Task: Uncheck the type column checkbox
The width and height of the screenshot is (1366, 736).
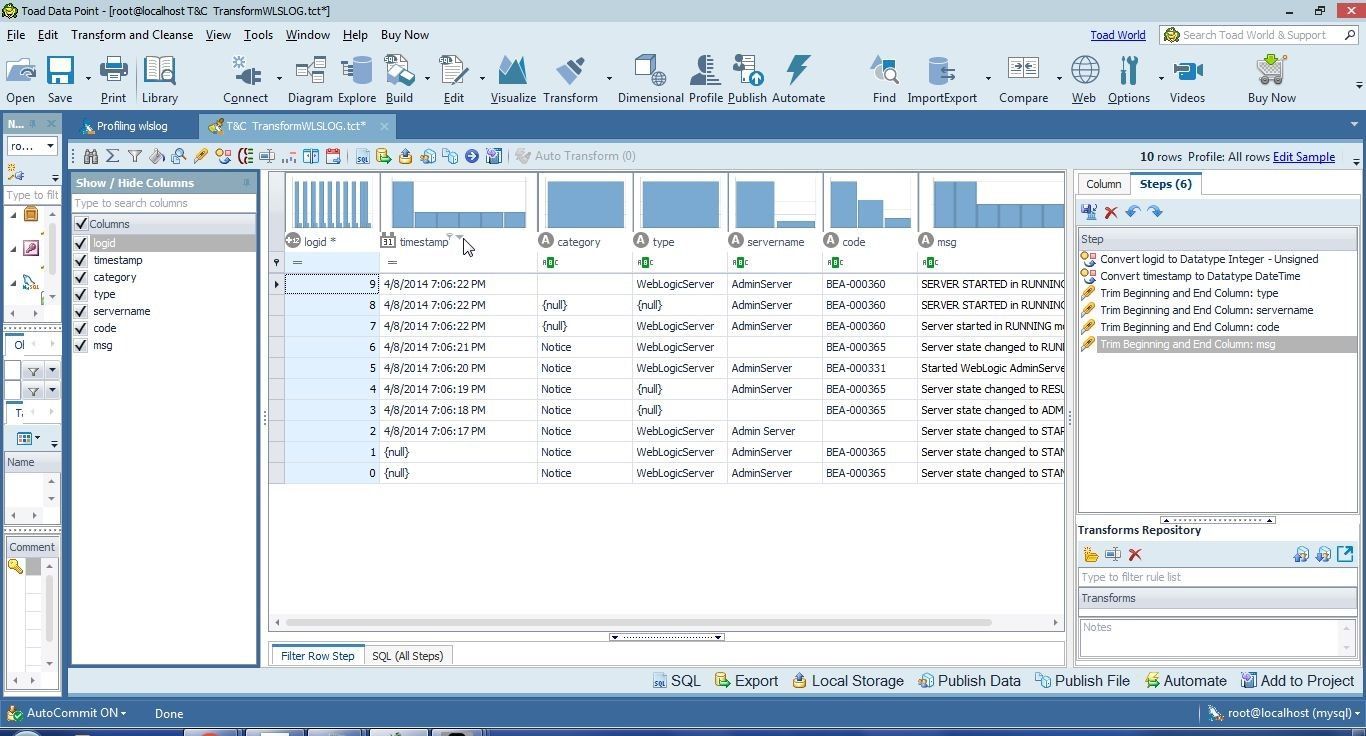Action: click(81, 294)
